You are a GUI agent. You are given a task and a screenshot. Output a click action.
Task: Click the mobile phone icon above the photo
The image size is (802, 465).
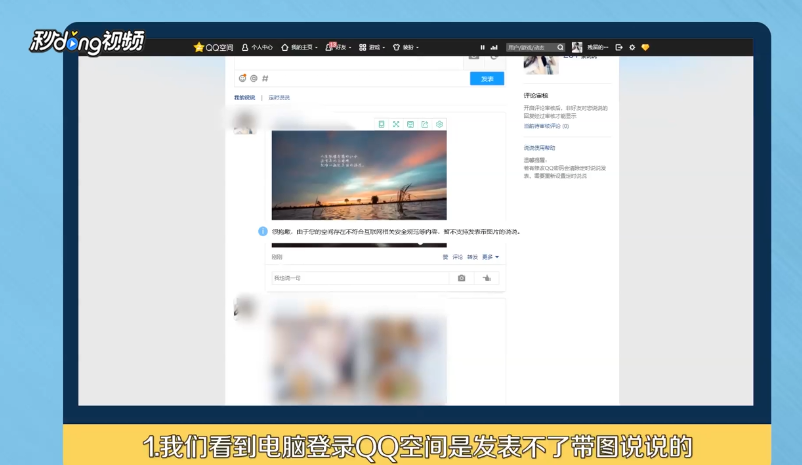coord(381,124)
